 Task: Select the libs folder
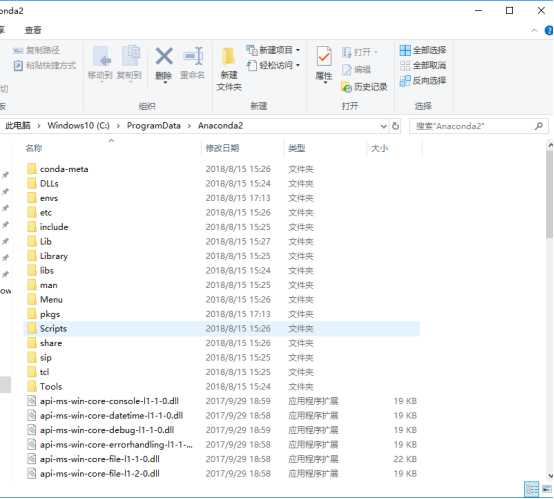pos(222,271)
